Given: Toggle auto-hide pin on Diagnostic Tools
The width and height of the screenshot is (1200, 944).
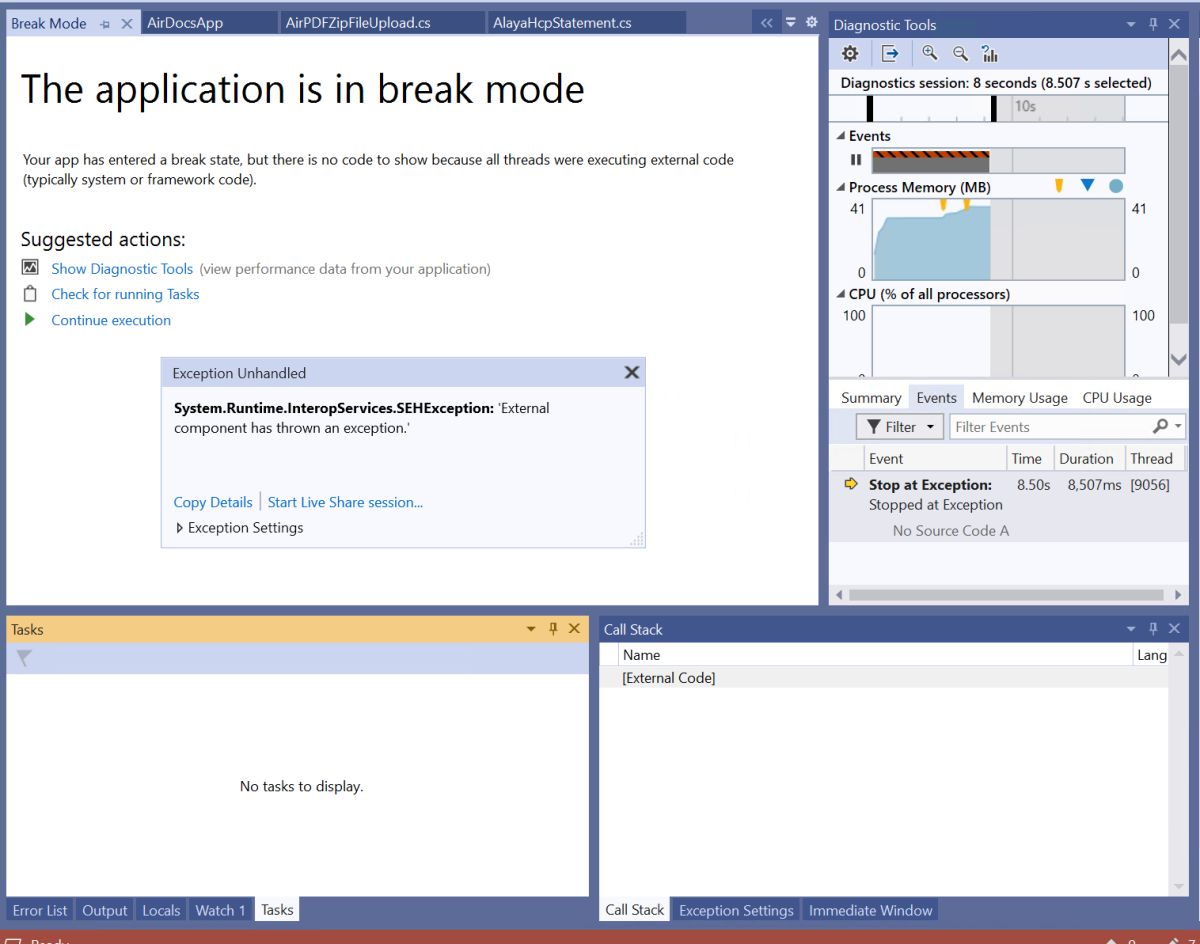Looking at the screenshot, I should pyautogui.click(x=1153, y=24).
